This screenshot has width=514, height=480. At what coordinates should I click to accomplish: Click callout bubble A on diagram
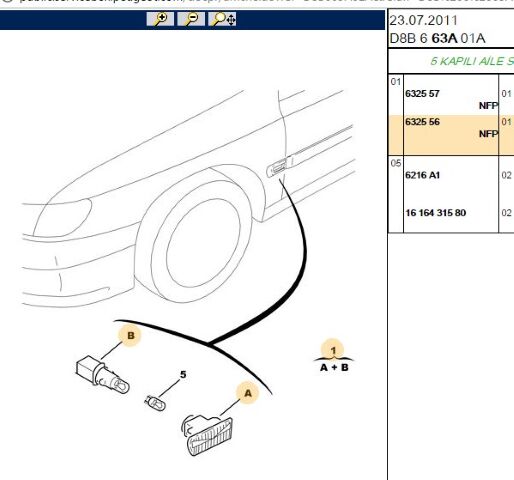(248, 394)
